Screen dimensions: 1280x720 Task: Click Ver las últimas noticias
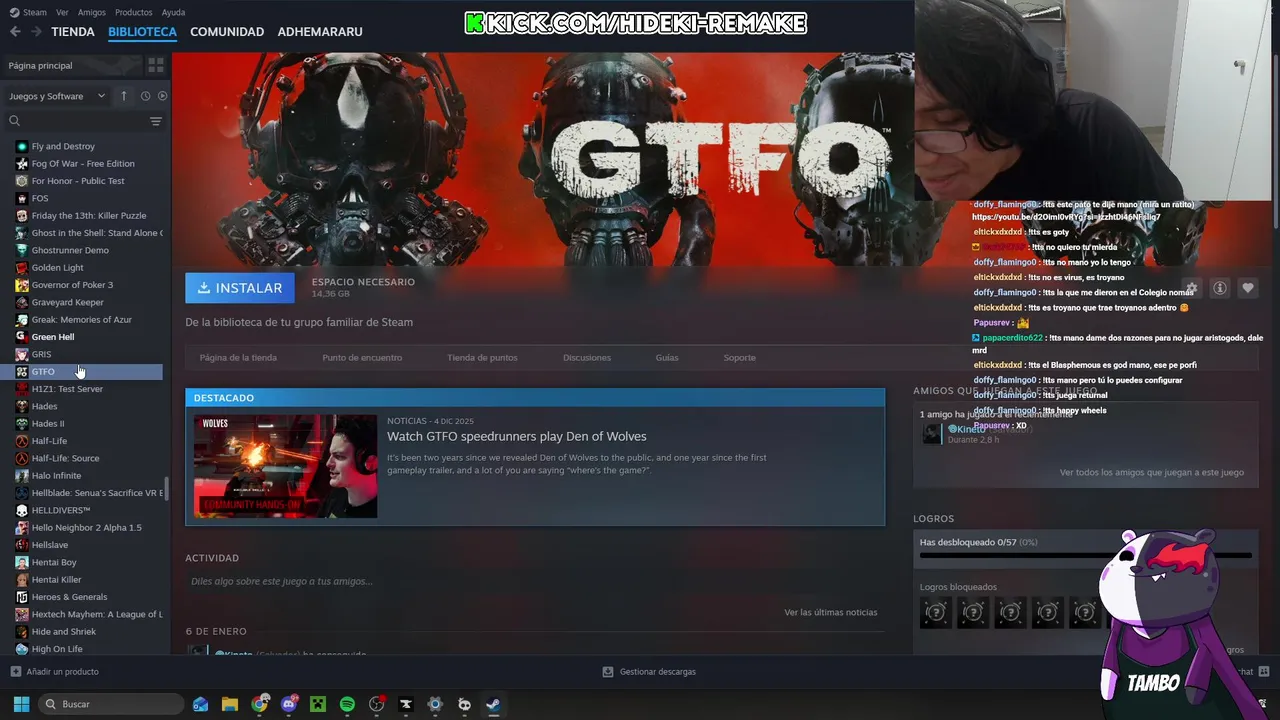pos(831,612)
